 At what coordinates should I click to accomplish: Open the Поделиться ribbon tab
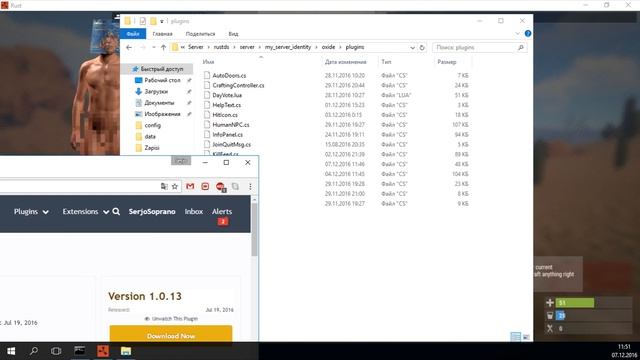pos(200,34)
